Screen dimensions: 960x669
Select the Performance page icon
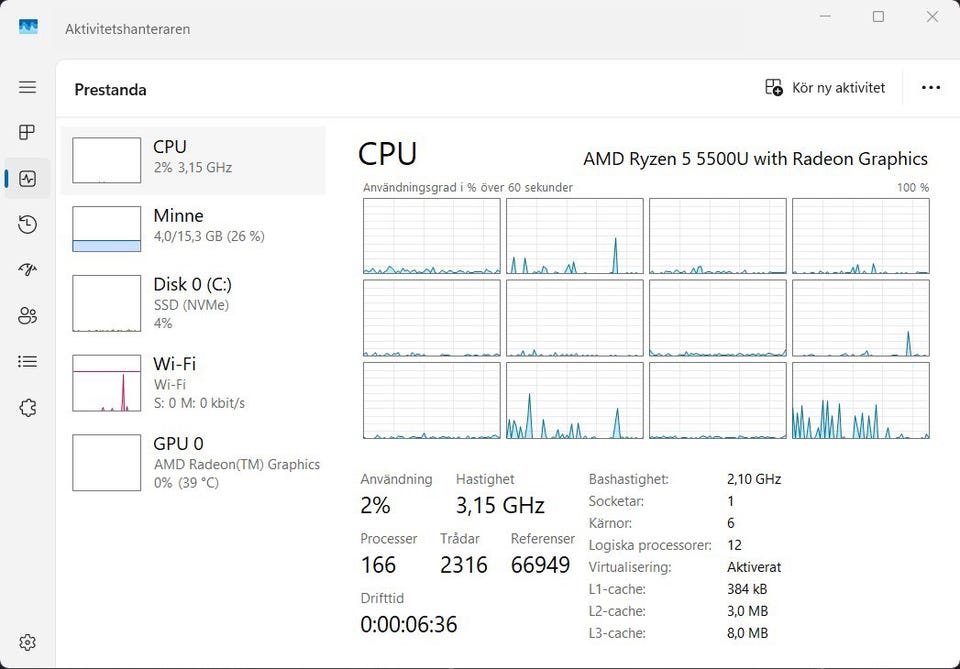[x=28, y=179]
